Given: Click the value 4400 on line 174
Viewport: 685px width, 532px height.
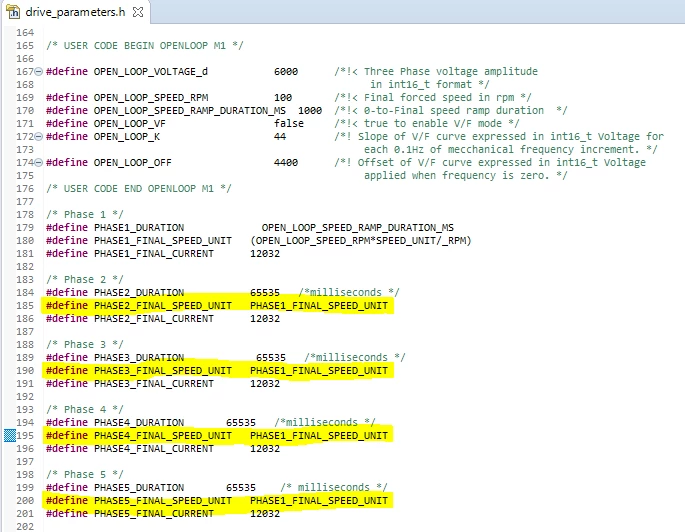Looking at the screenshot, I should tap(286, 162).
